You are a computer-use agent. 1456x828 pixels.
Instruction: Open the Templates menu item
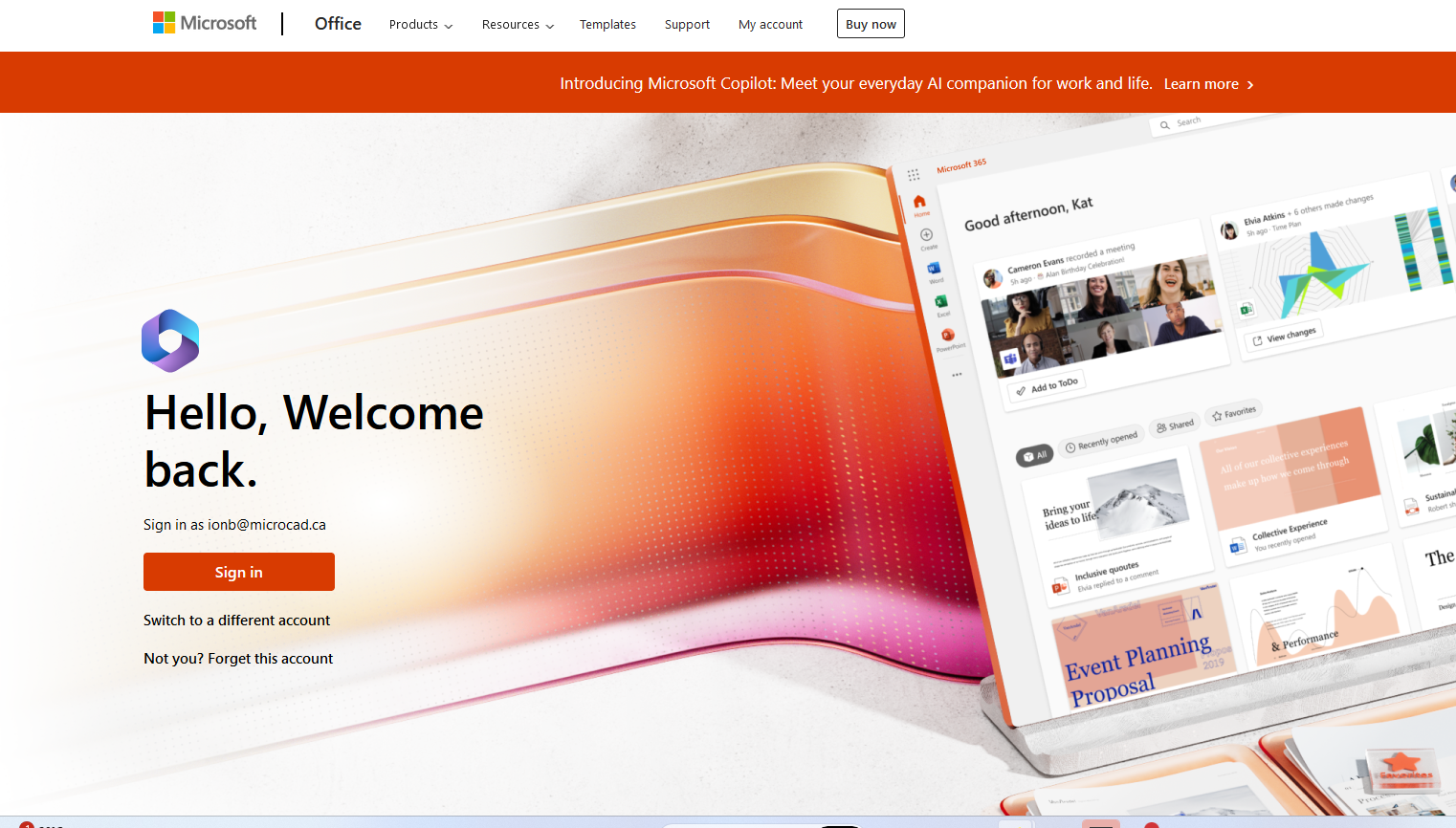(x=607, y=25)
